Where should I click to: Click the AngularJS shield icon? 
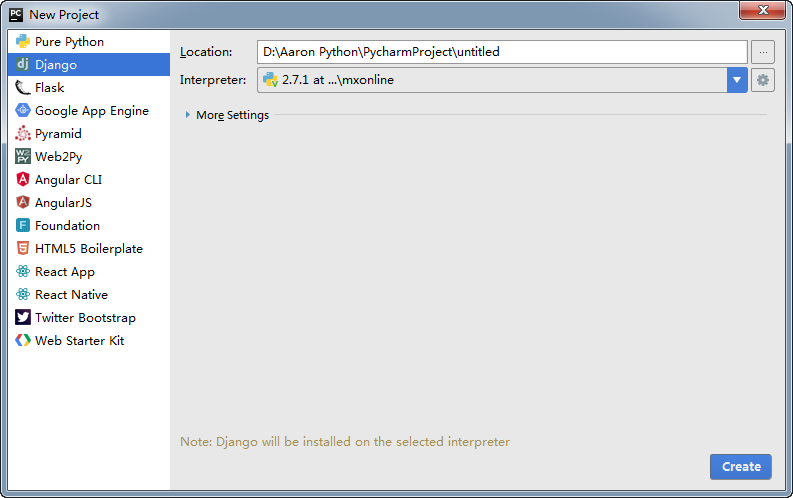coord(23,202)
